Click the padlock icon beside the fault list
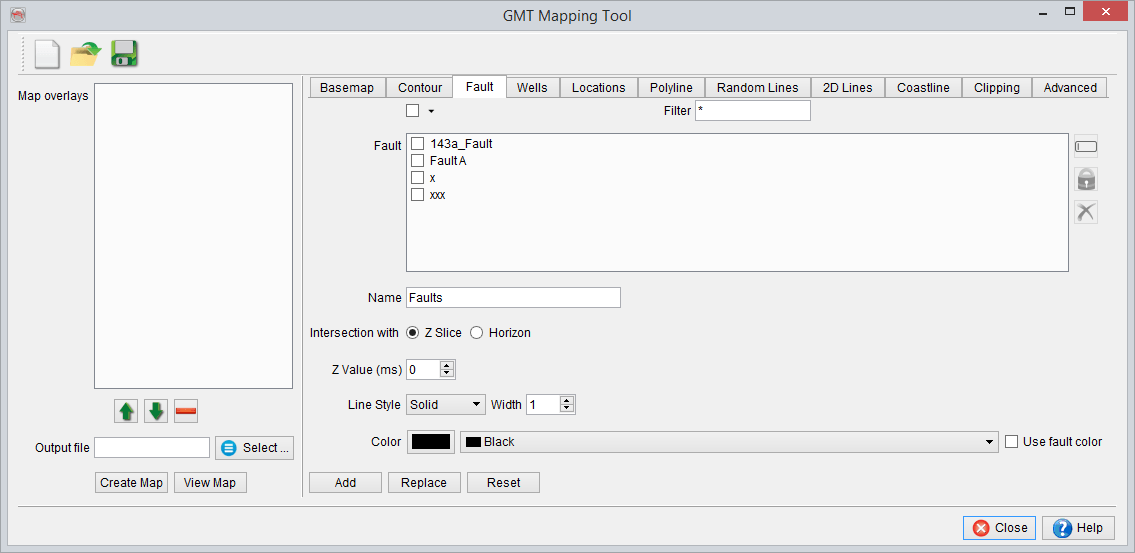1135x553 pixels. 1085,180
